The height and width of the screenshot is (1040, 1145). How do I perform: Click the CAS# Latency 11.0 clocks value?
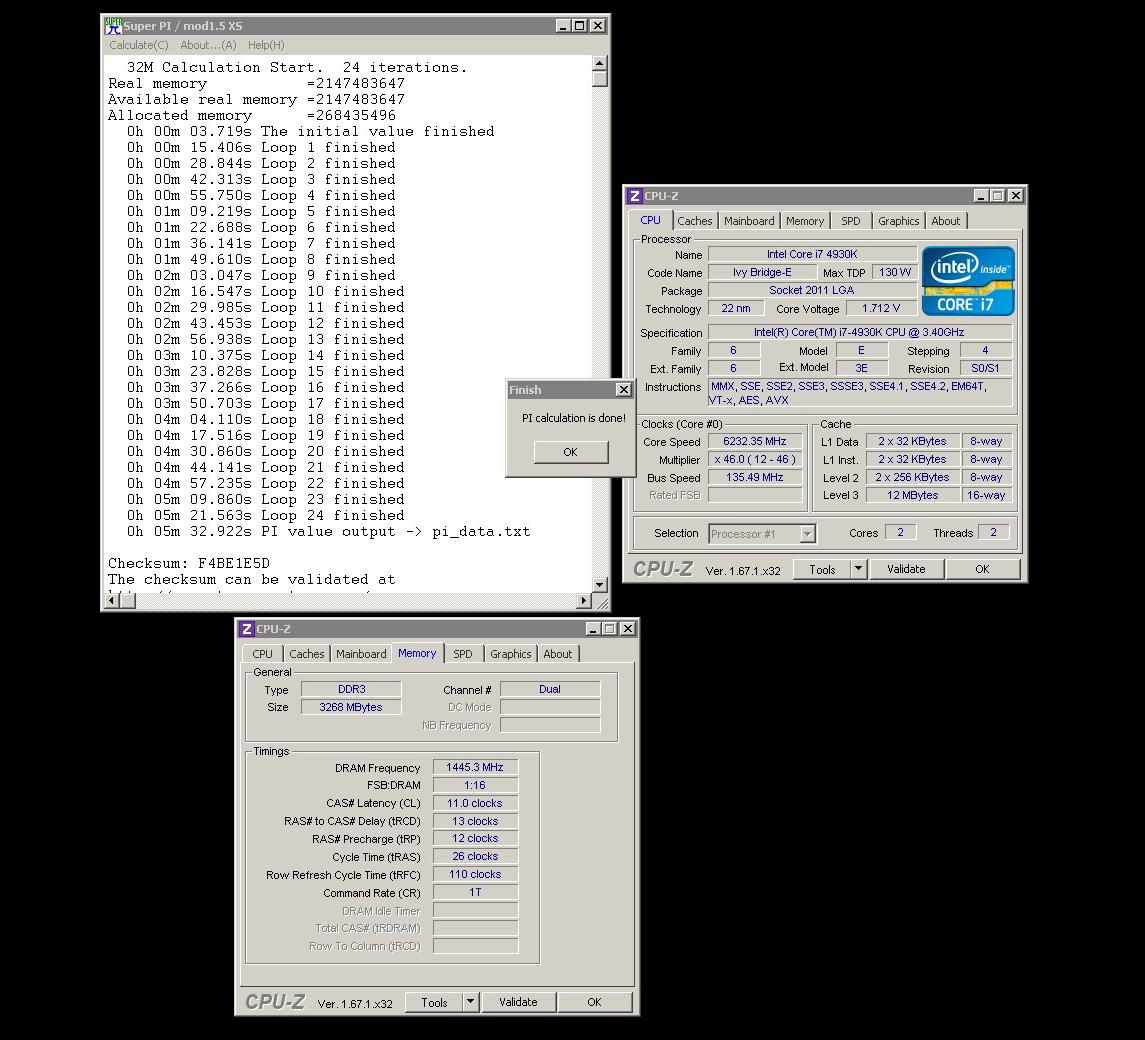pos(475,803)
